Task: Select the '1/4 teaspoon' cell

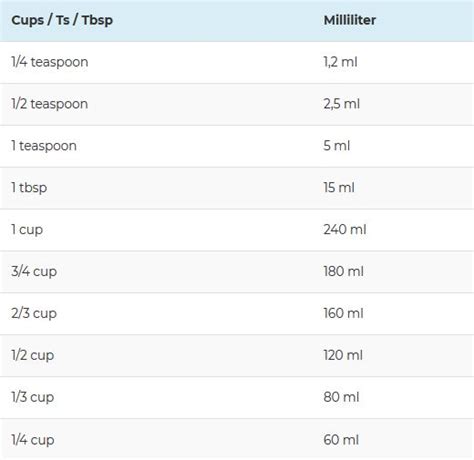Action: tap(50, 62)
